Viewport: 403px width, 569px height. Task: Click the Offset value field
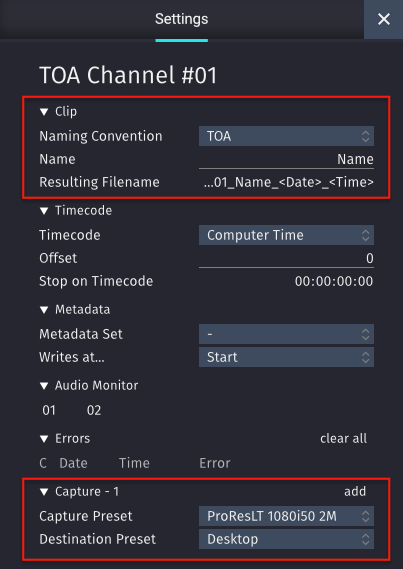click(x=286, y=258)
